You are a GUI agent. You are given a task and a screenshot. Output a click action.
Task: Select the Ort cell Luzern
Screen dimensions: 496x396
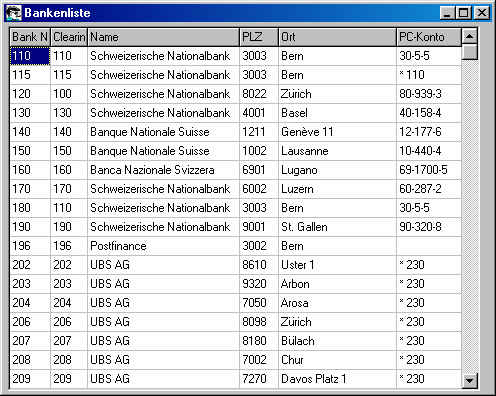pos(338,189)
